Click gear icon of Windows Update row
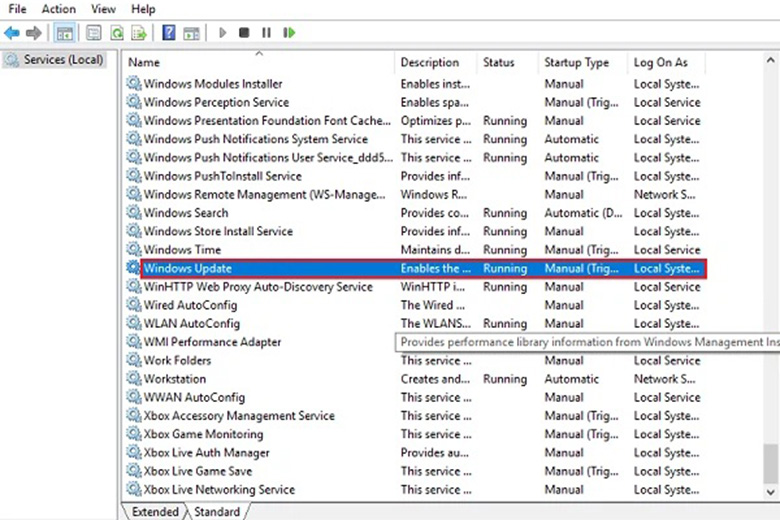780x520 pixels. point(133,268)
